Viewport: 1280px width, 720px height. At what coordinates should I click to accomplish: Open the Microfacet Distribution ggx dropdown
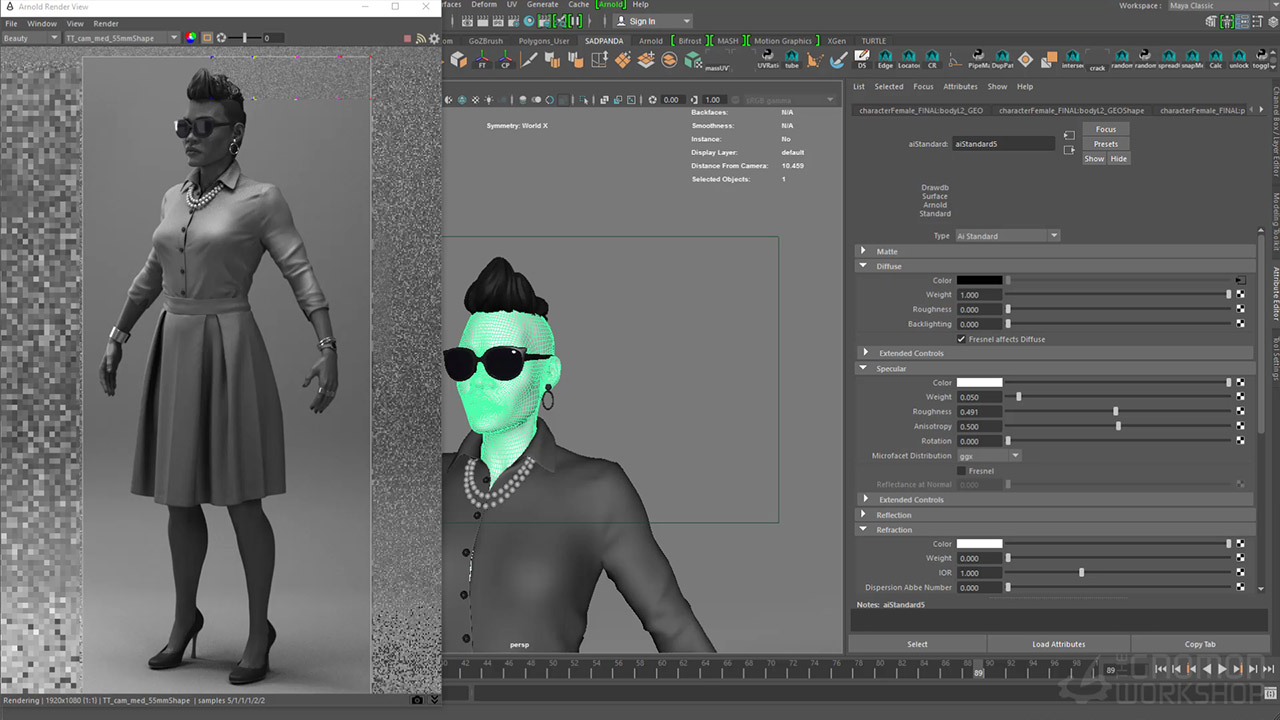[988, 456]
